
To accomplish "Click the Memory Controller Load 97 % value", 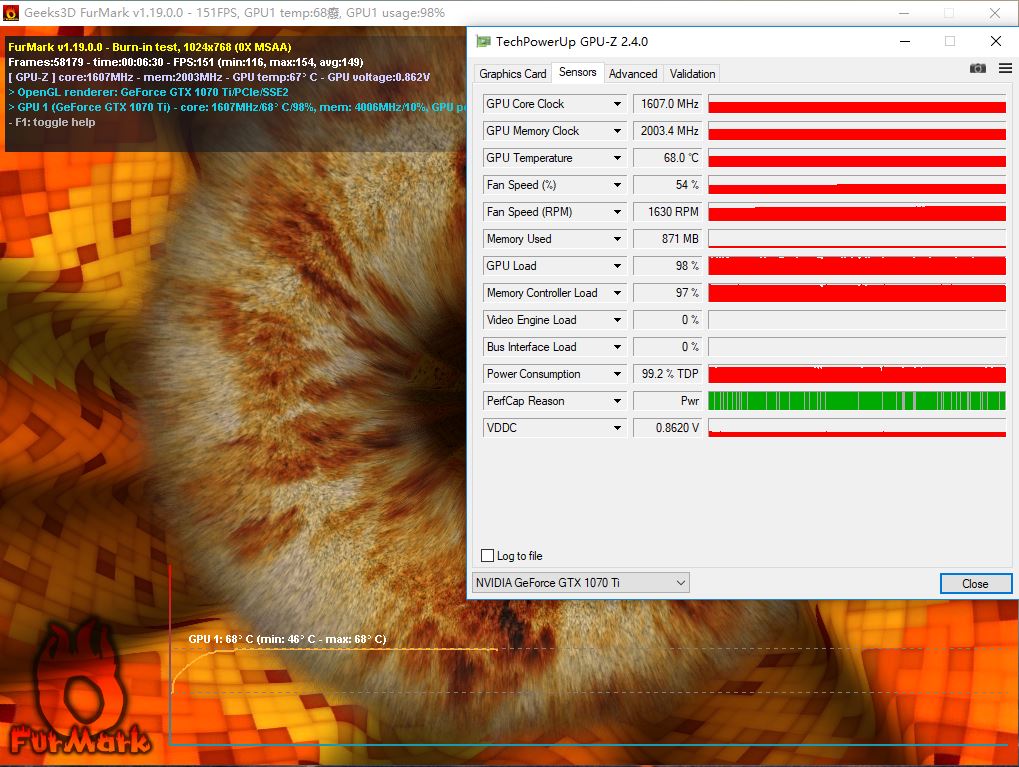I will click(x=667, y=293).
